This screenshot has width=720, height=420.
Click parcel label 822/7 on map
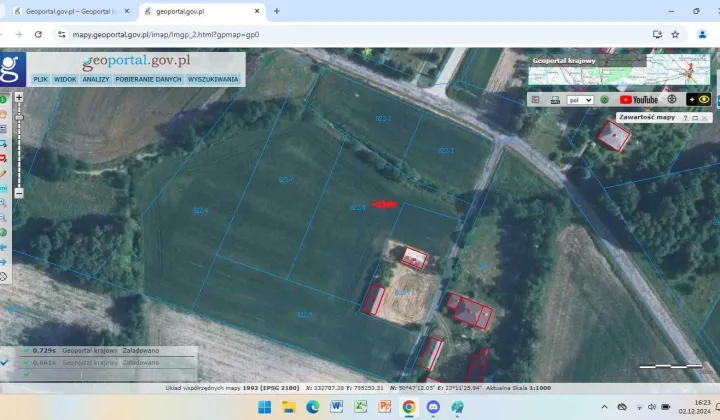click(286, 180)
